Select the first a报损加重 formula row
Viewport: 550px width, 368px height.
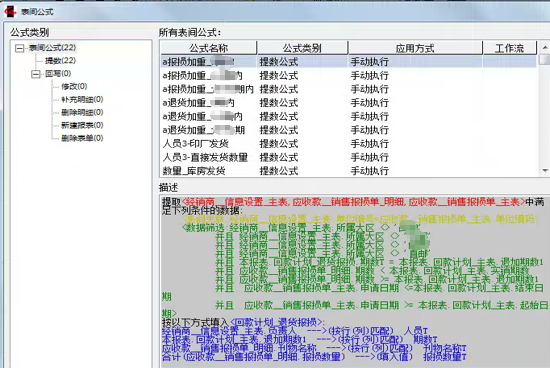(x=349, y=62)
